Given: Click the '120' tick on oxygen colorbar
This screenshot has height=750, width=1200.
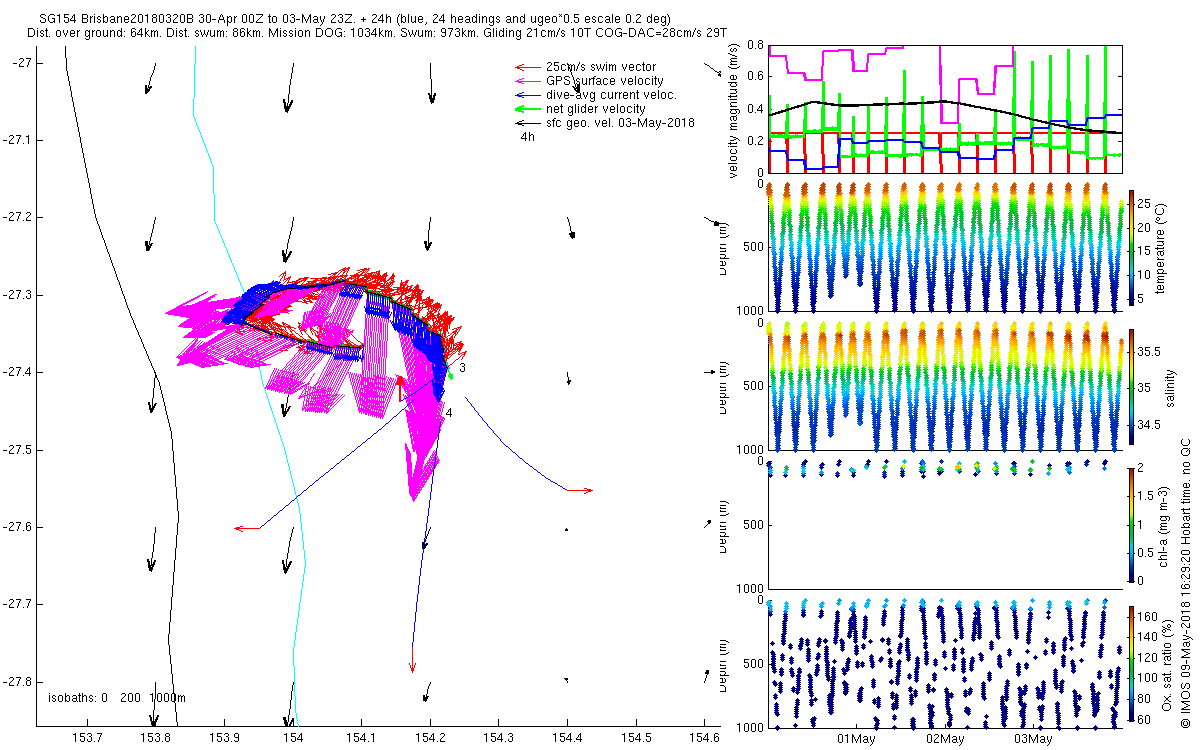Looking at the screenshot, I should pyautogui.click(x=1150, y=657).
